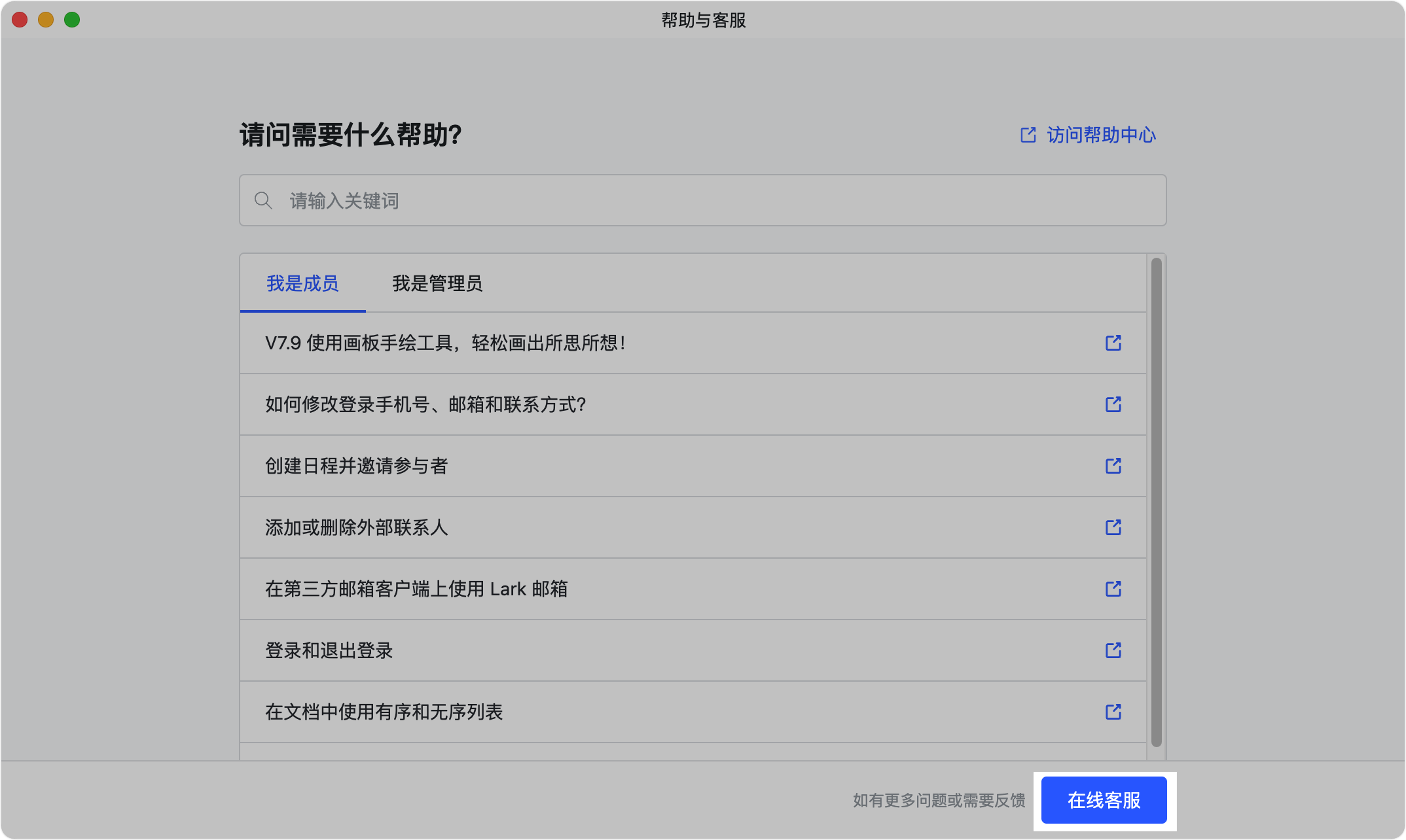Open external link icon for 创建日程并邀请参与者
The width and height of the screenshot is (1406, 840).
coord(1113,466)
